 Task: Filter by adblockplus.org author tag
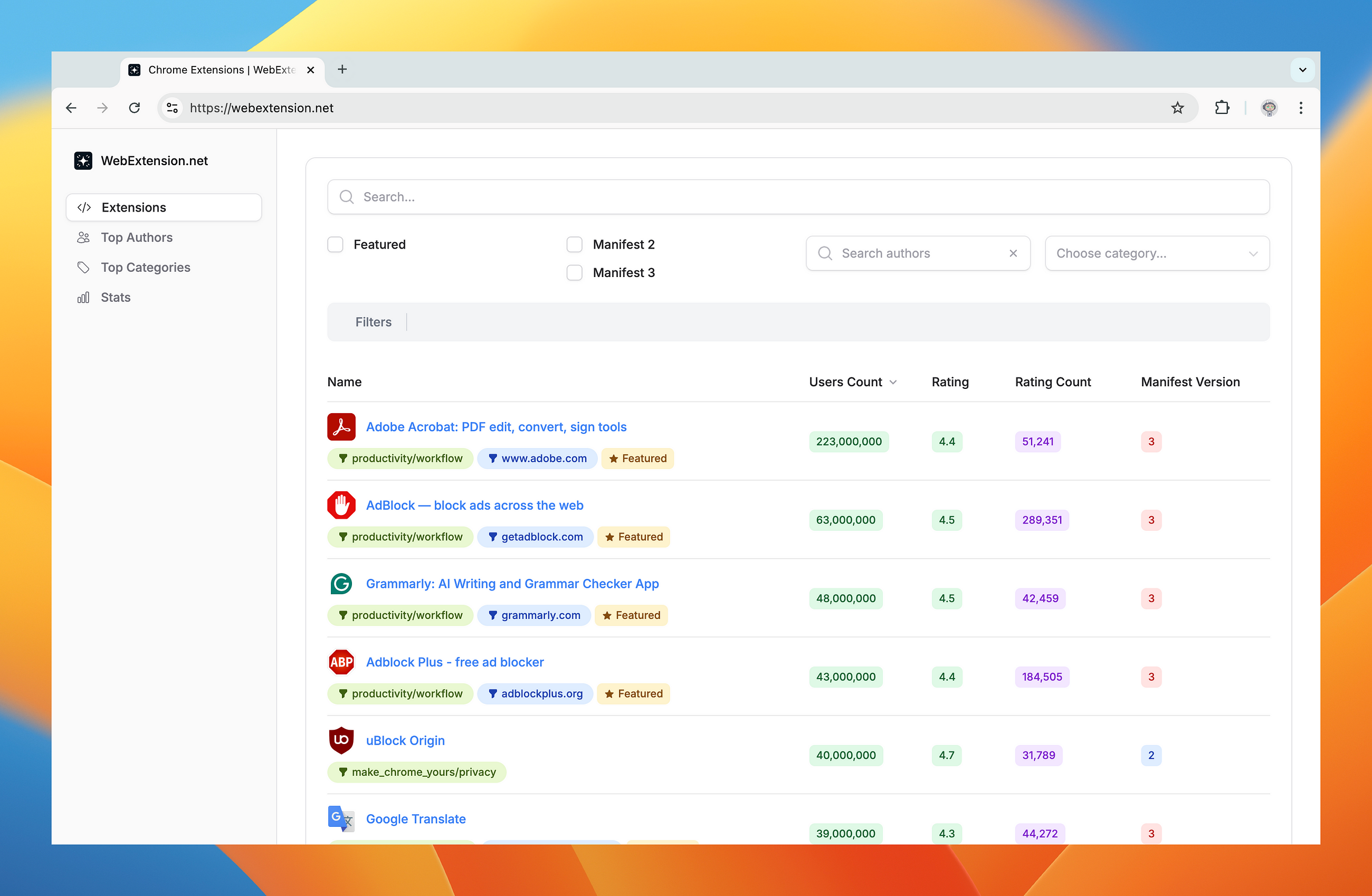[535, 693]
